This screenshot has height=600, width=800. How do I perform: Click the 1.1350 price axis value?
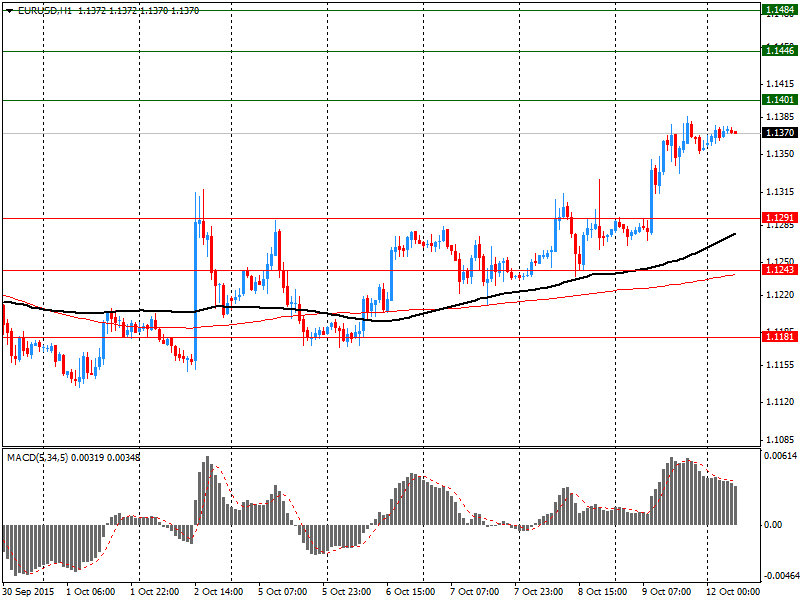point(780,153)
